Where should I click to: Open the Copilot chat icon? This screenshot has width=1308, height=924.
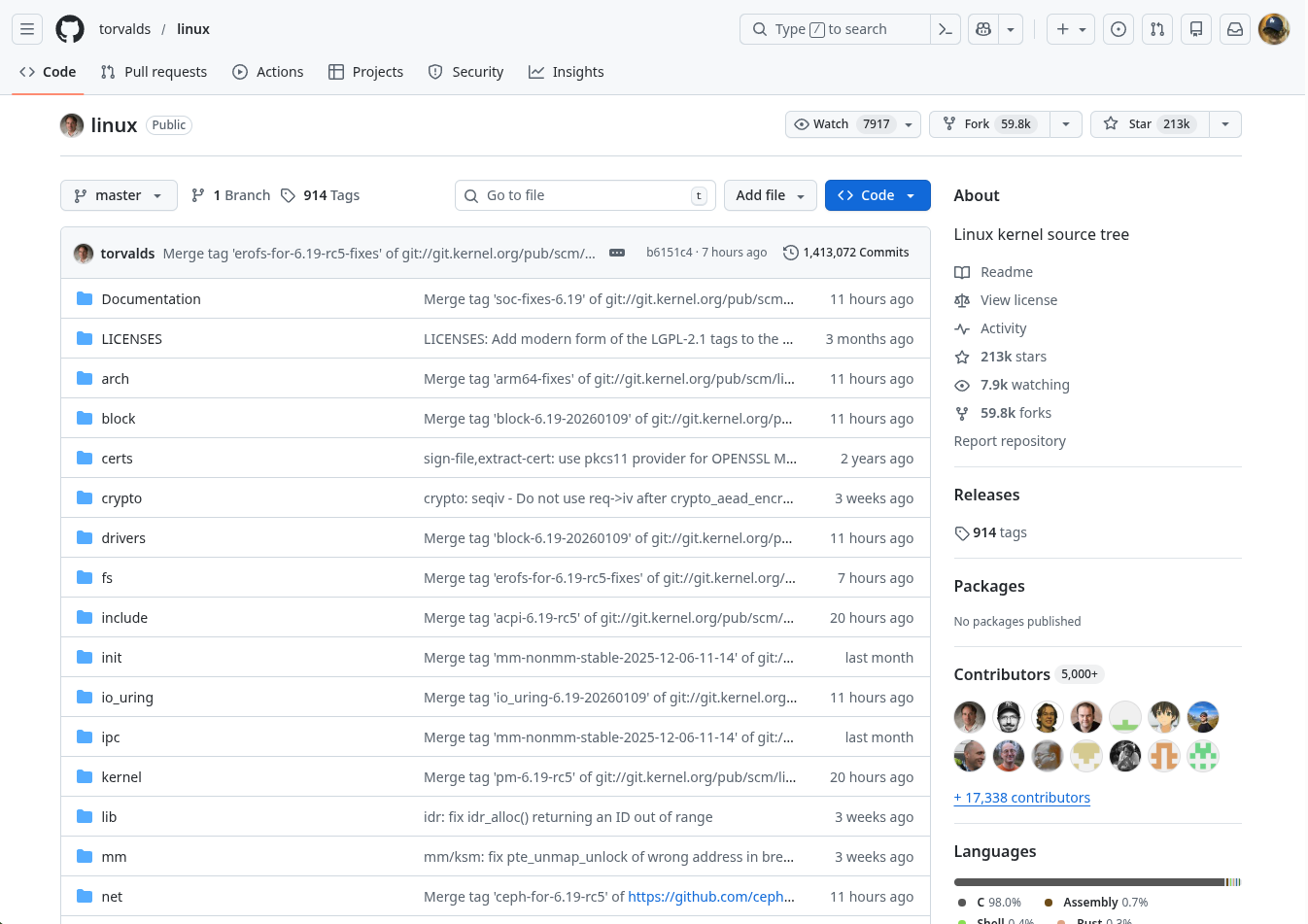tap(983, 29)
